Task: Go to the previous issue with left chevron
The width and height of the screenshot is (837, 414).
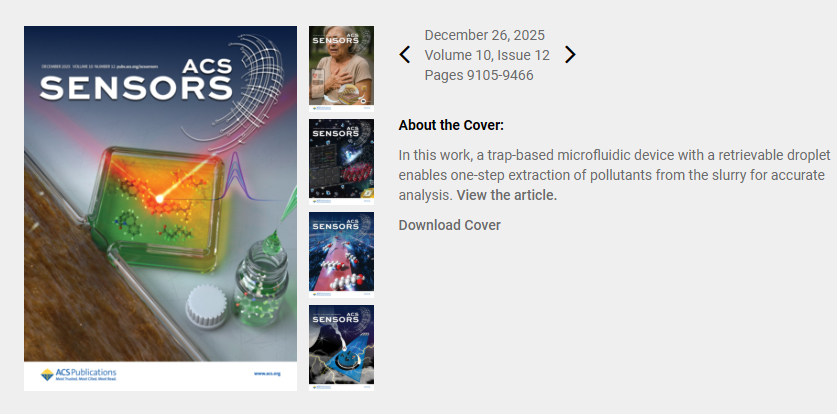Action: (x=405, y=54)
